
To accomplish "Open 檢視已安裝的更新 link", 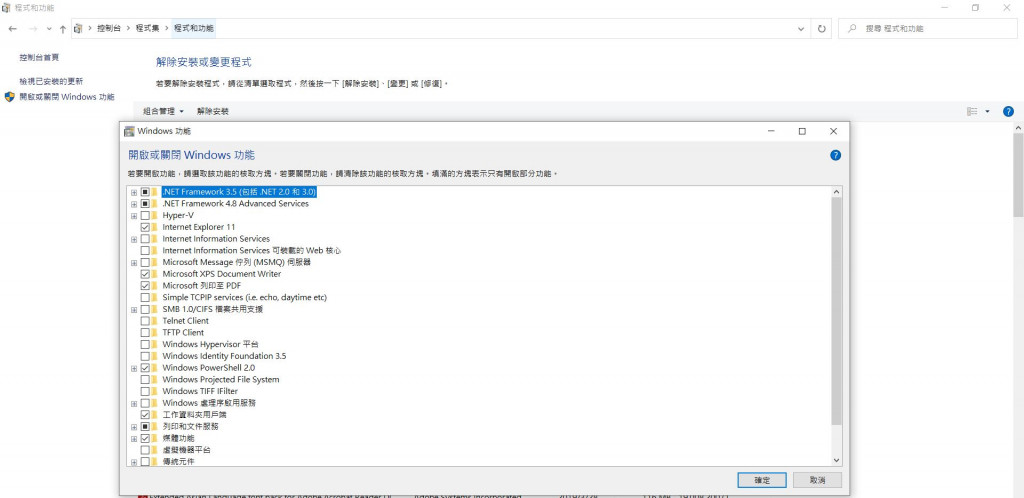I will click(51, 82).
